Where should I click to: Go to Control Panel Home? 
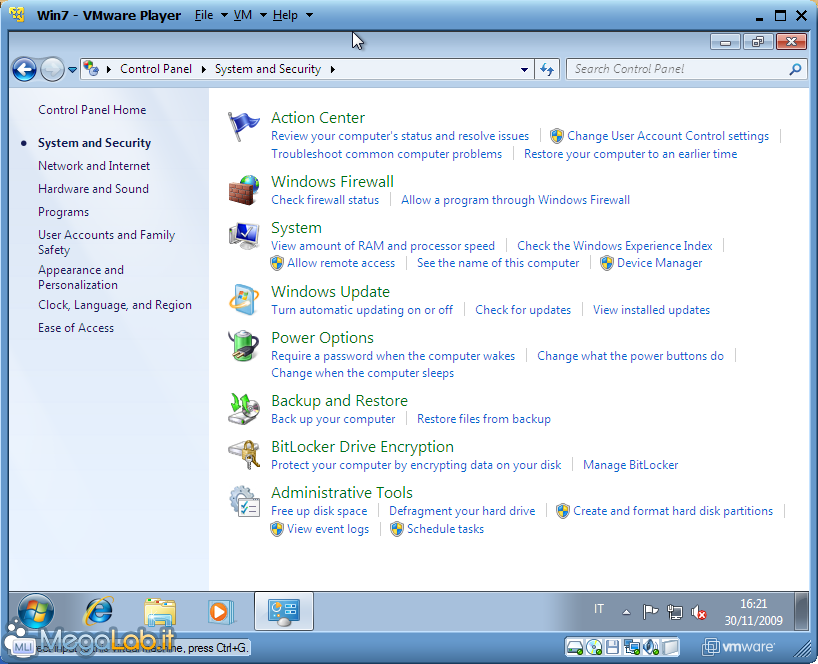pos(92,110)
